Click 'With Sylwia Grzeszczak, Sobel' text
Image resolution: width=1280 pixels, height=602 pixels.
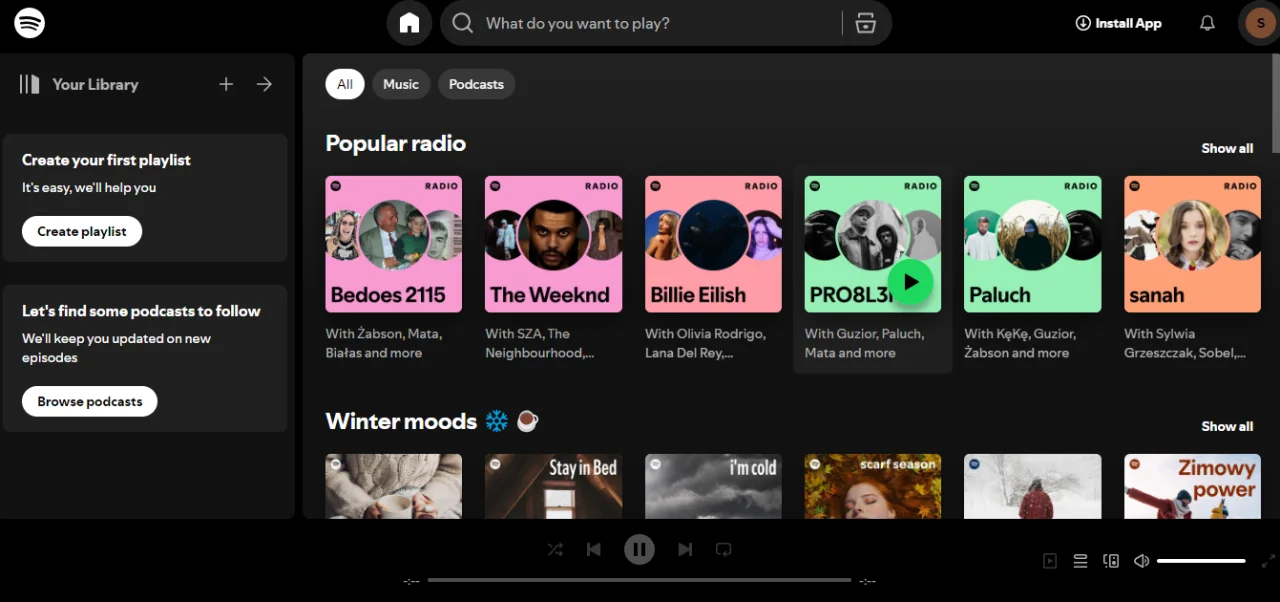[x=1185, y=343]
